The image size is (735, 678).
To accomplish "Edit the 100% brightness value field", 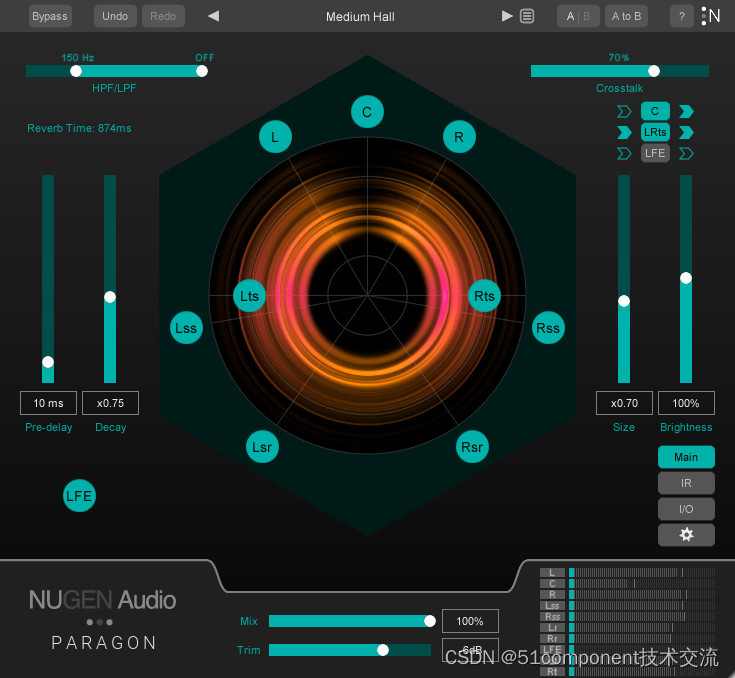I will click(686, 403).
